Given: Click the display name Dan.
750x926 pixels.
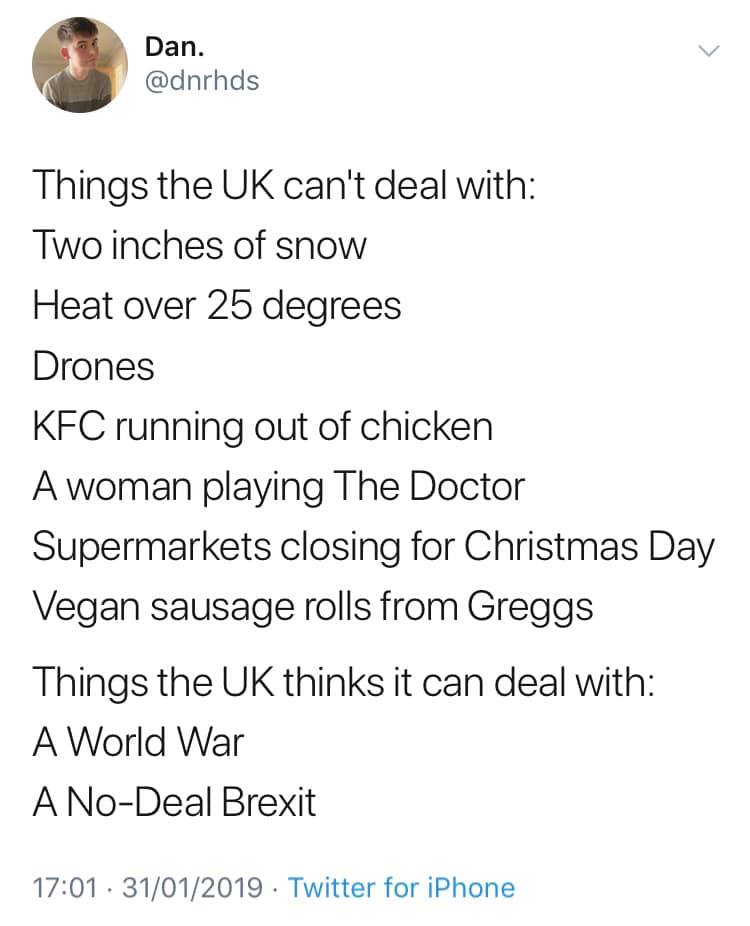Looking at the screenshot, I should pos(175,47).
